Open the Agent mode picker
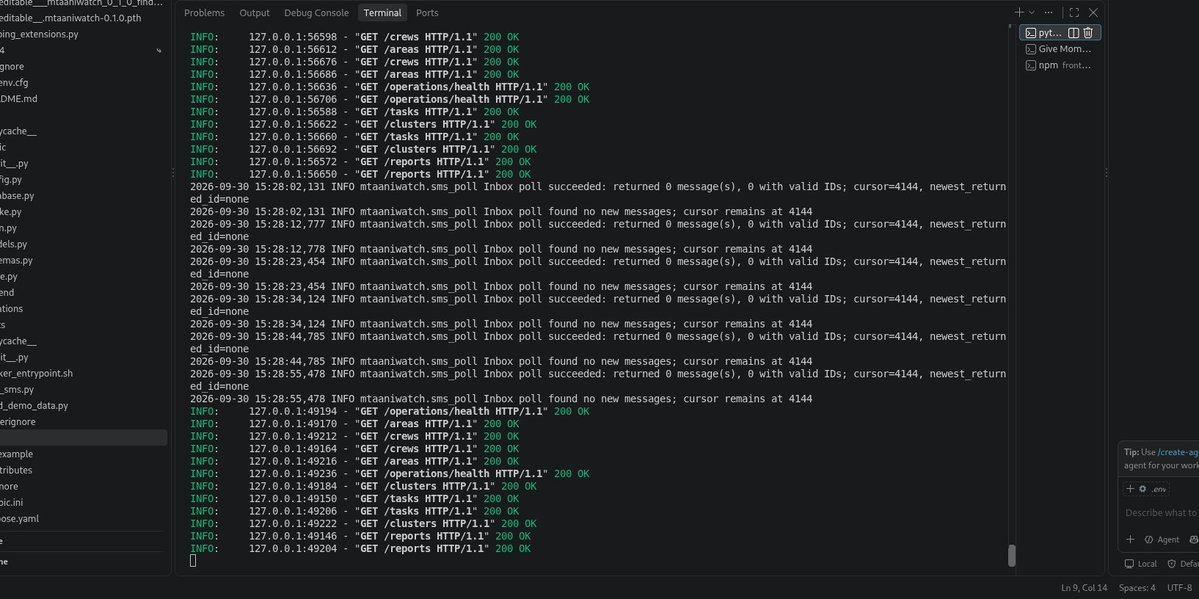This screenshot has height=599, width=1199. [x=1162, y=539]
